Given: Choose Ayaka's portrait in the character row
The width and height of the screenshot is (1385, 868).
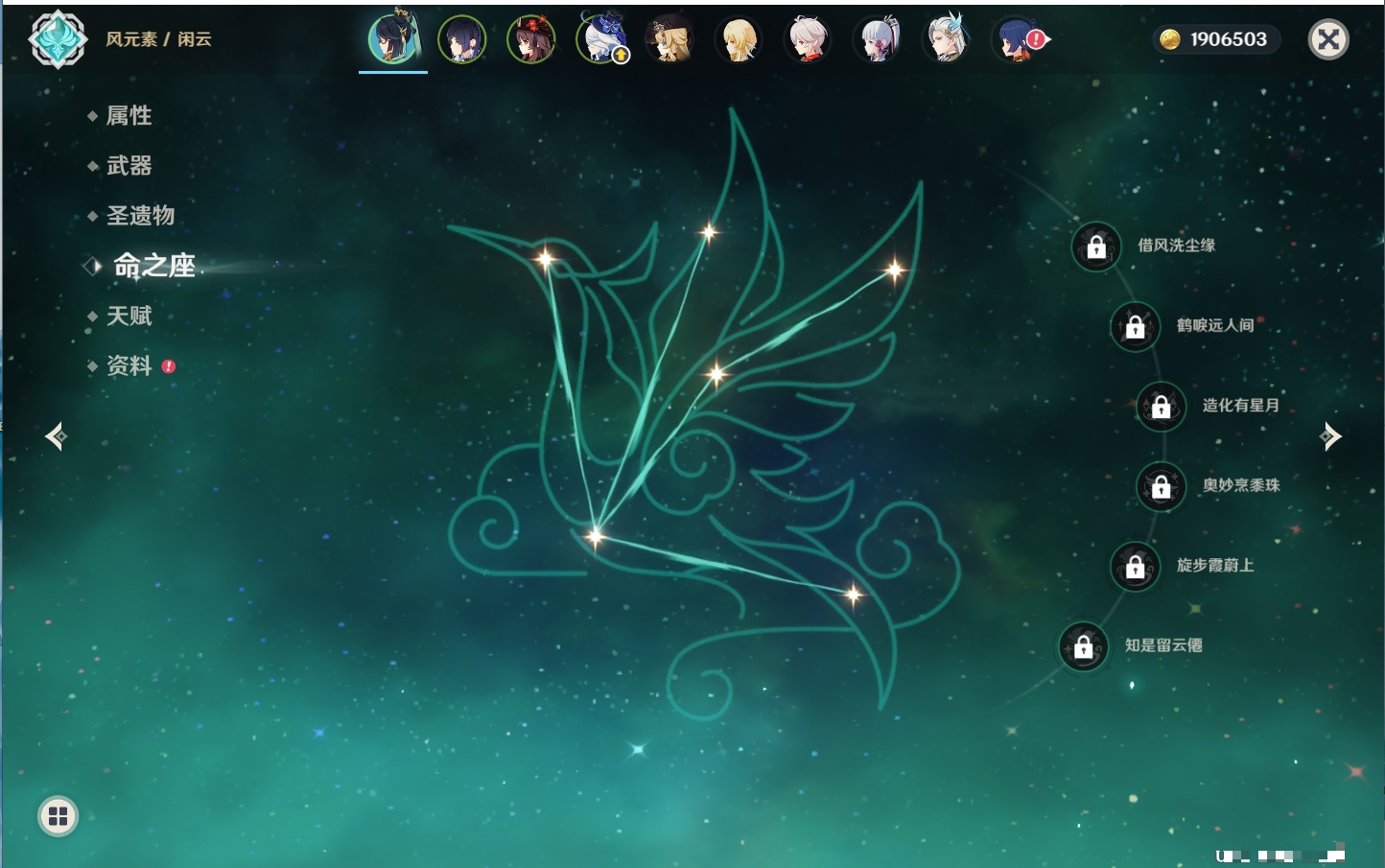Looking at the screenshot, I should click(878, 40).
